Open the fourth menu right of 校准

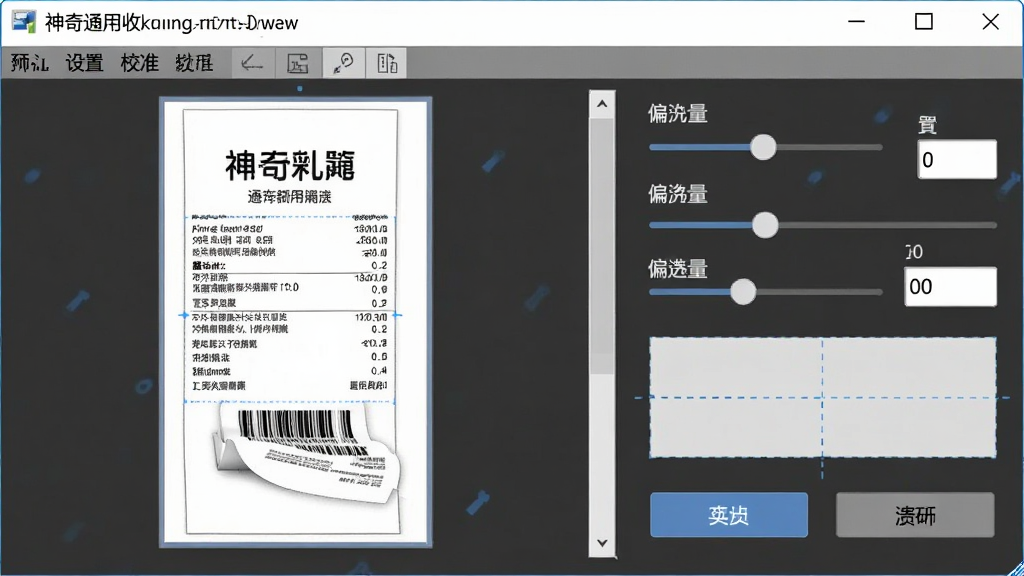coord(194,63)
